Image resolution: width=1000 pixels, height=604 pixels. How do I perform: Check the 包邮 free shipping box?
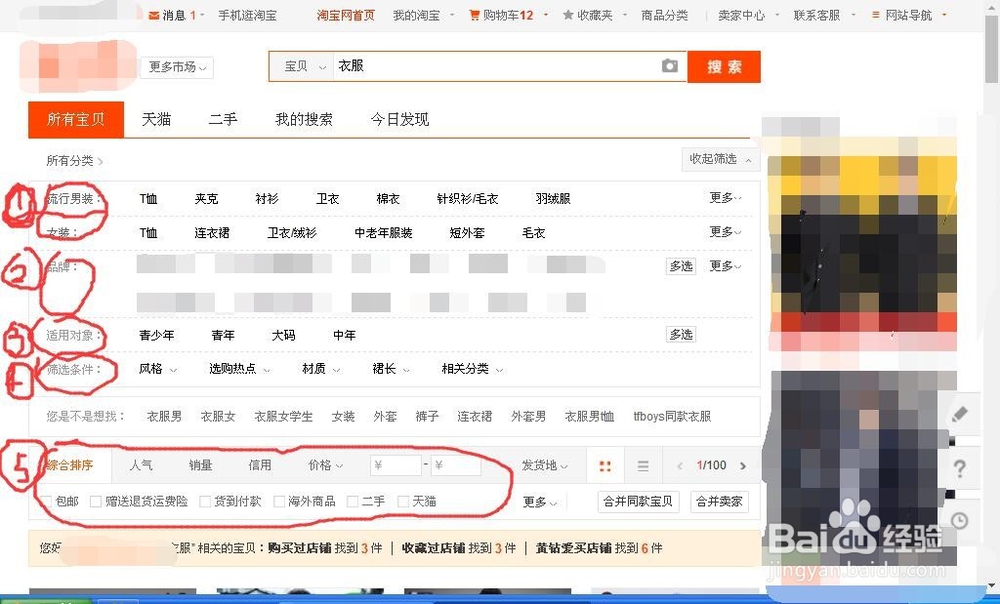[x=46, y=502]
